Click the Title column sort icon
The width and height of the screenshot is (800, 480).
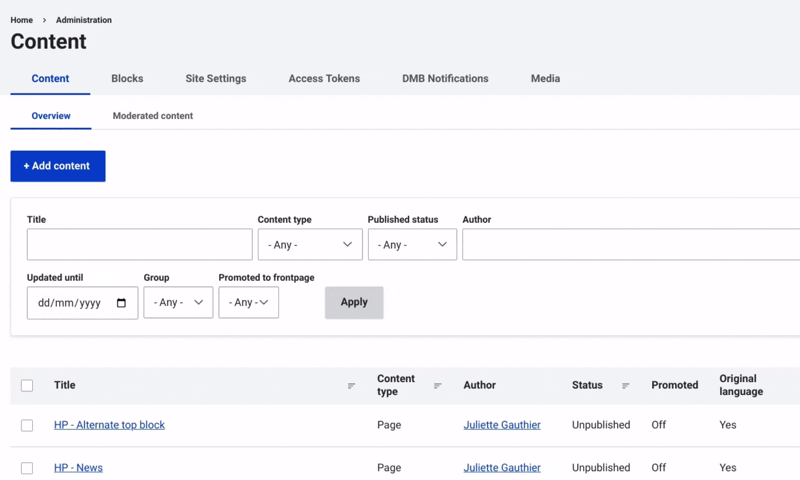(351, 386)
